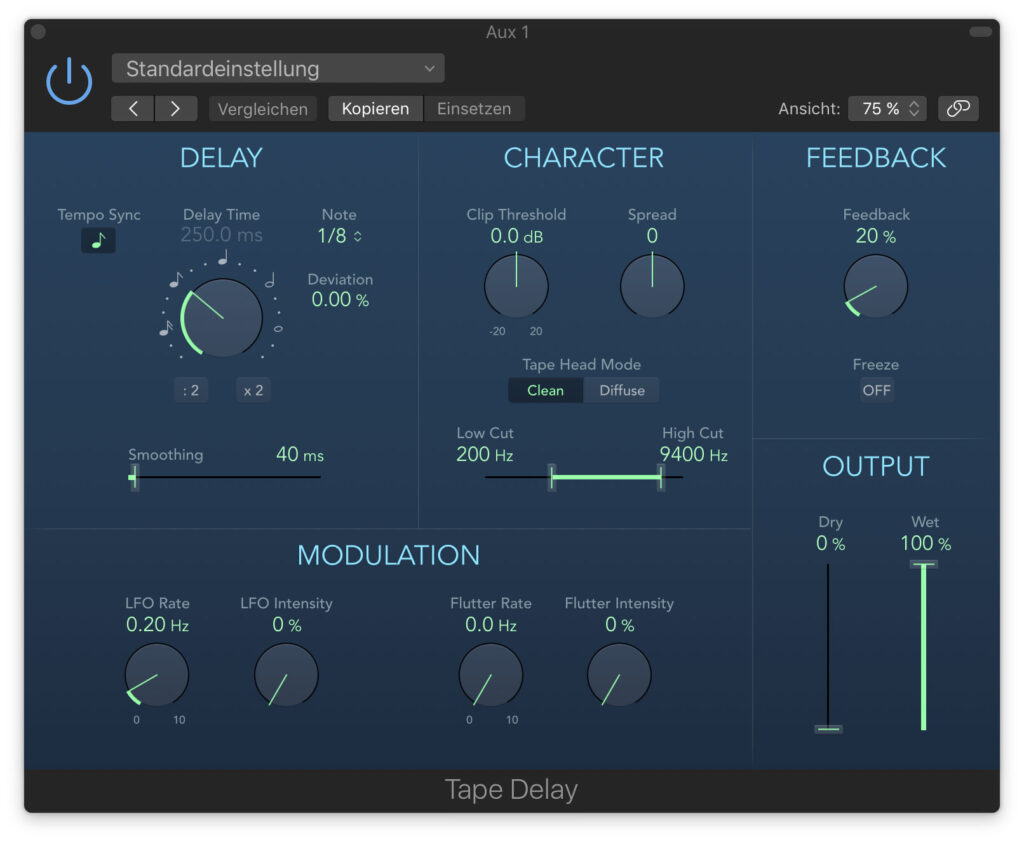Click the Dry output fader handle

[x=828, y=728]
